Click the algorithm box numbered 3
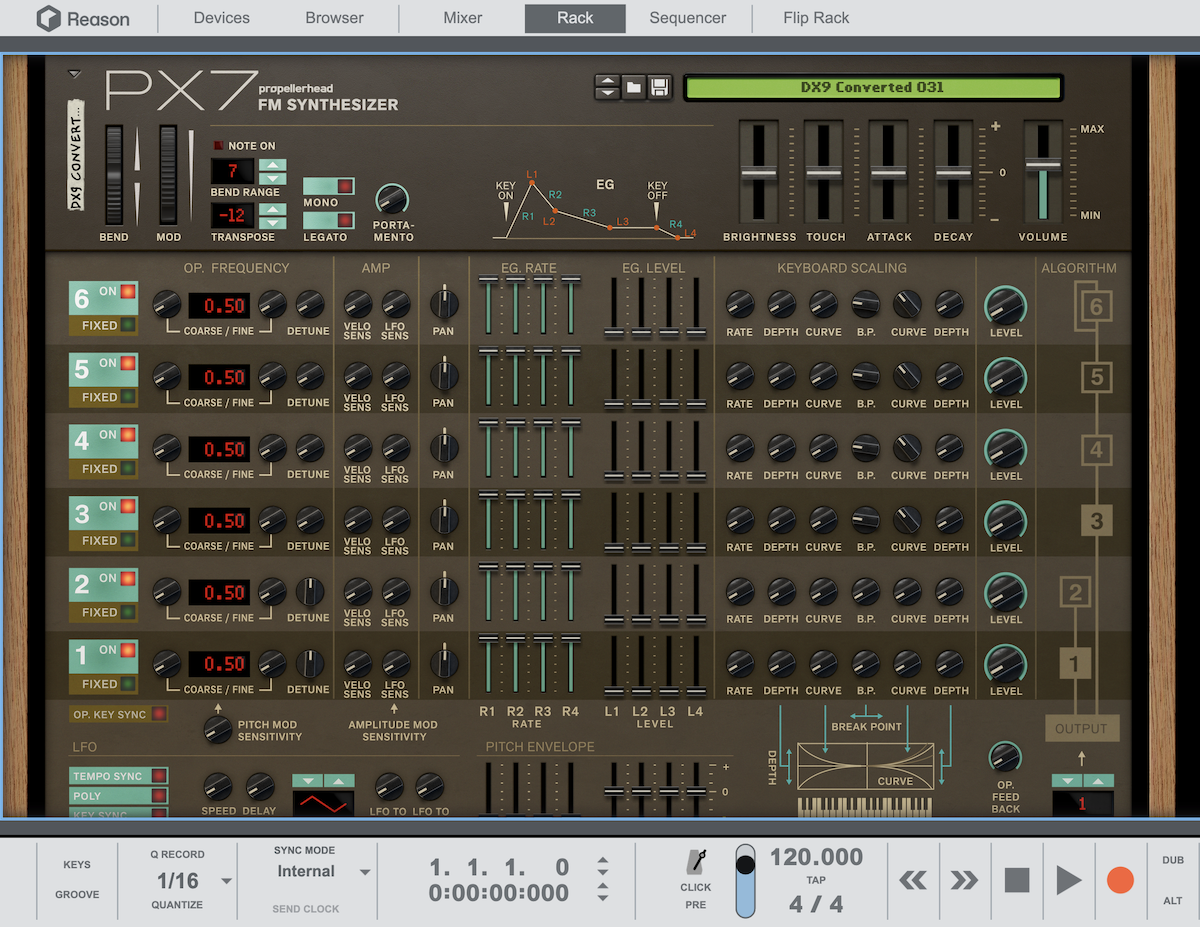Screen dimensions: 1200x927 point(1097,520)
